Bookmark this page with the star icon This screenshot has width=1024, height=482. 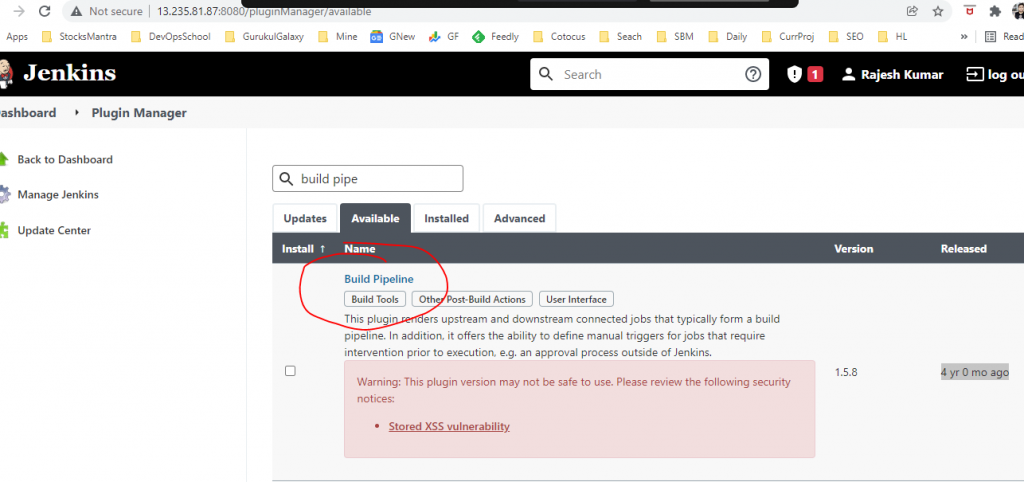coord(937,11)
